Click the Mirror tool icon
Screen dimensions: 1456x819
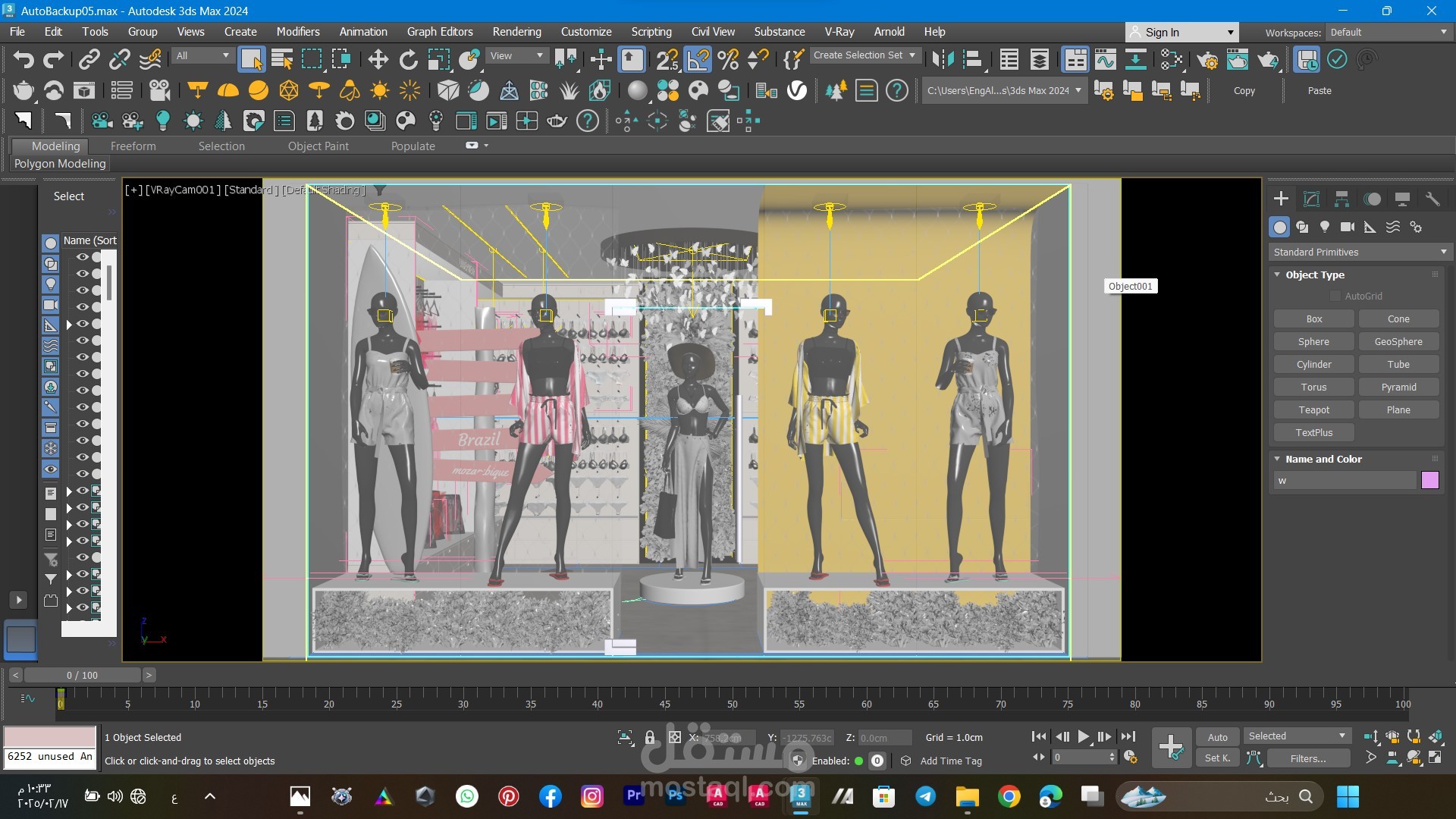pos(943,59)
